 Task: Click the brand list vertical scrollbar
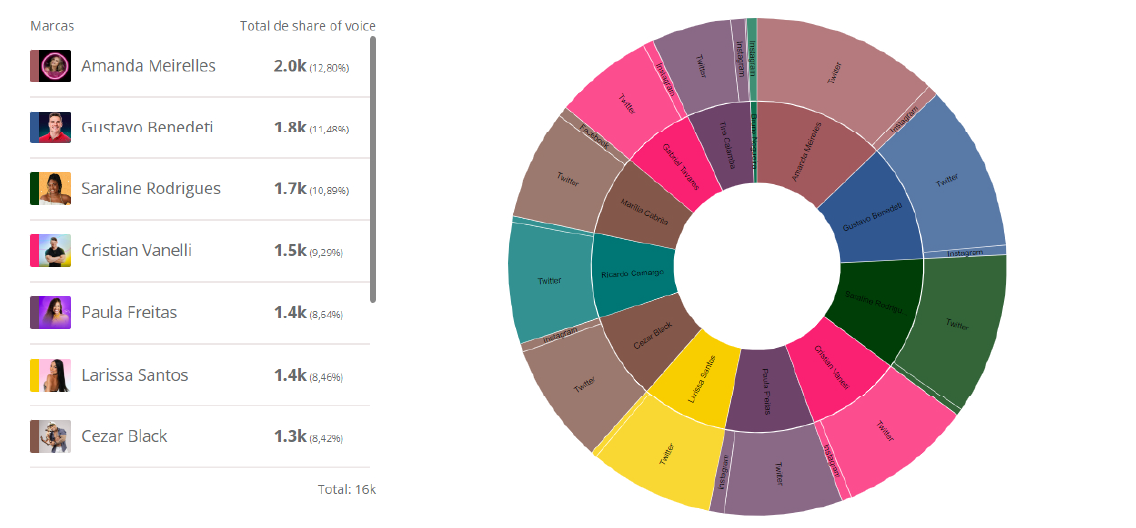click(373, 170)
